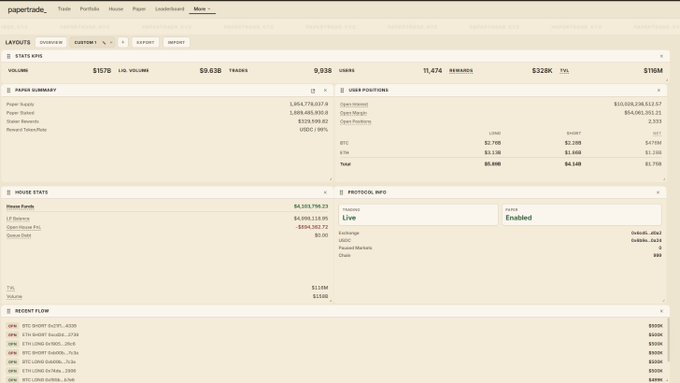The image size is (680, 383).
Task: Grab the Stats KPIs panel drag handle
Action: (9, 56)
